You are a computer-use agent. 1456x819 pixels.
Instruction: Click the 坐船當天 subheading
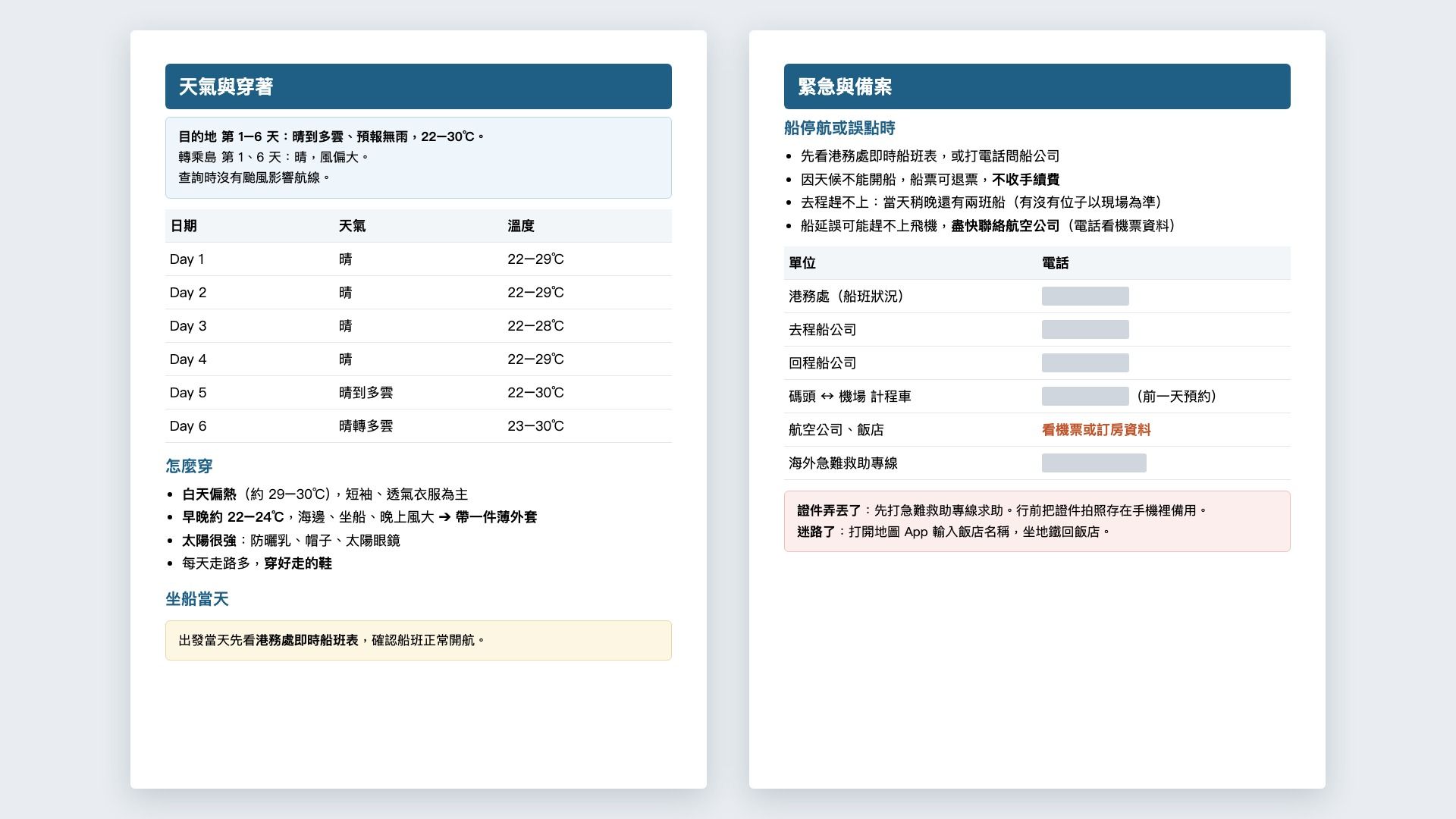point(197,599)
